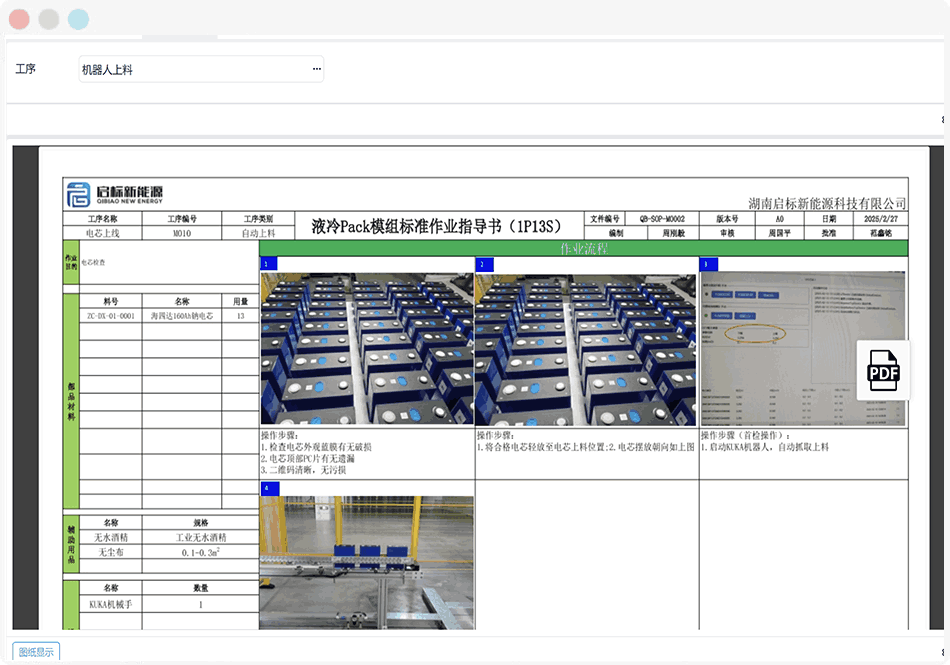The height and width of the screenshot is (665, 950).
Task: Click the green 作业流程 header bar
Action: click(583, 248)
